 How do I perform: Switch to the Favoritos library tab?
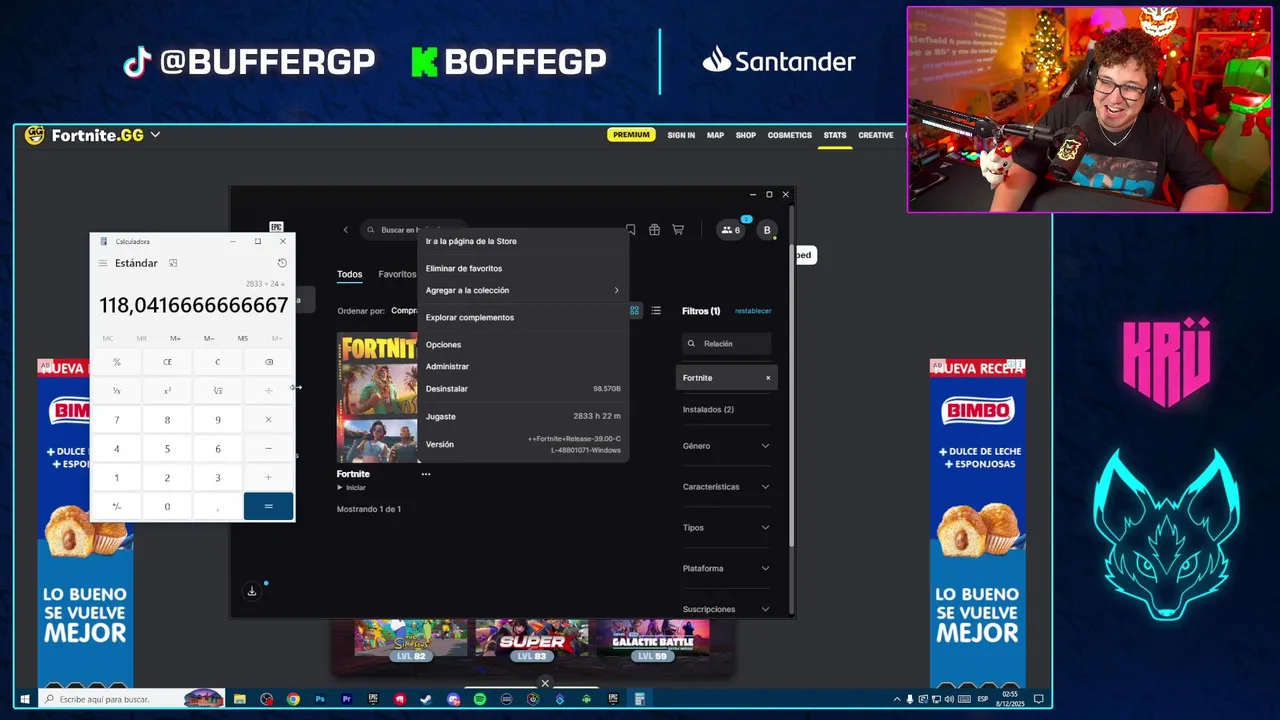point(397,274)
